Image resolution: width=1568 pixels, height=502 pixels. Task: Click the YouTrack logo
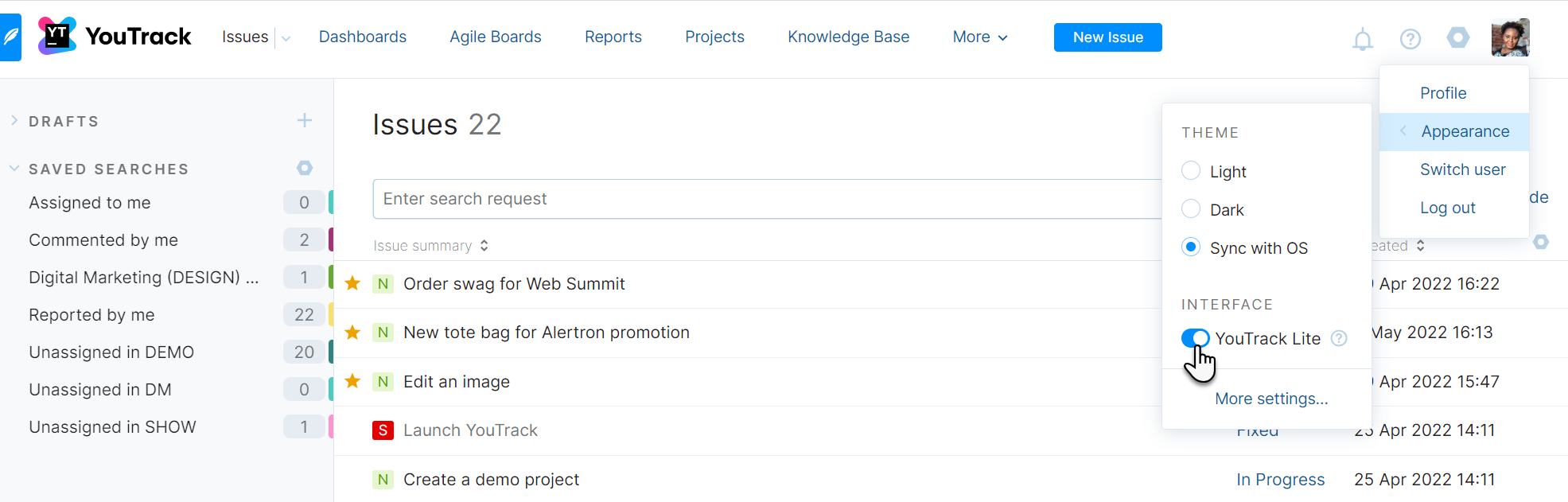[x=115, y=37]
